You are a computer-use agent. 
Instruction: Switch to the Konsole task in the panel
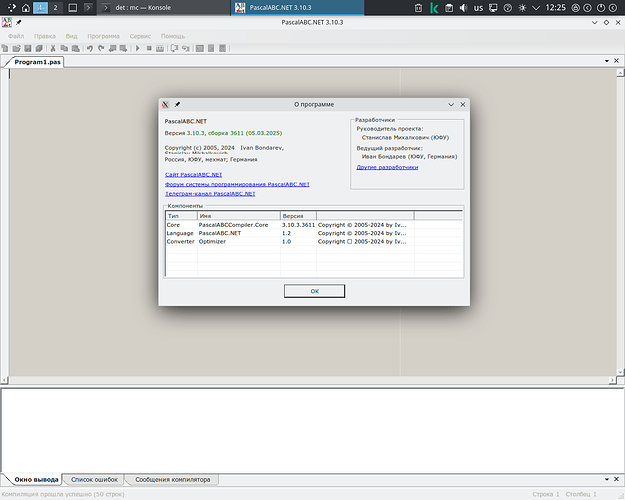(163, 8)
